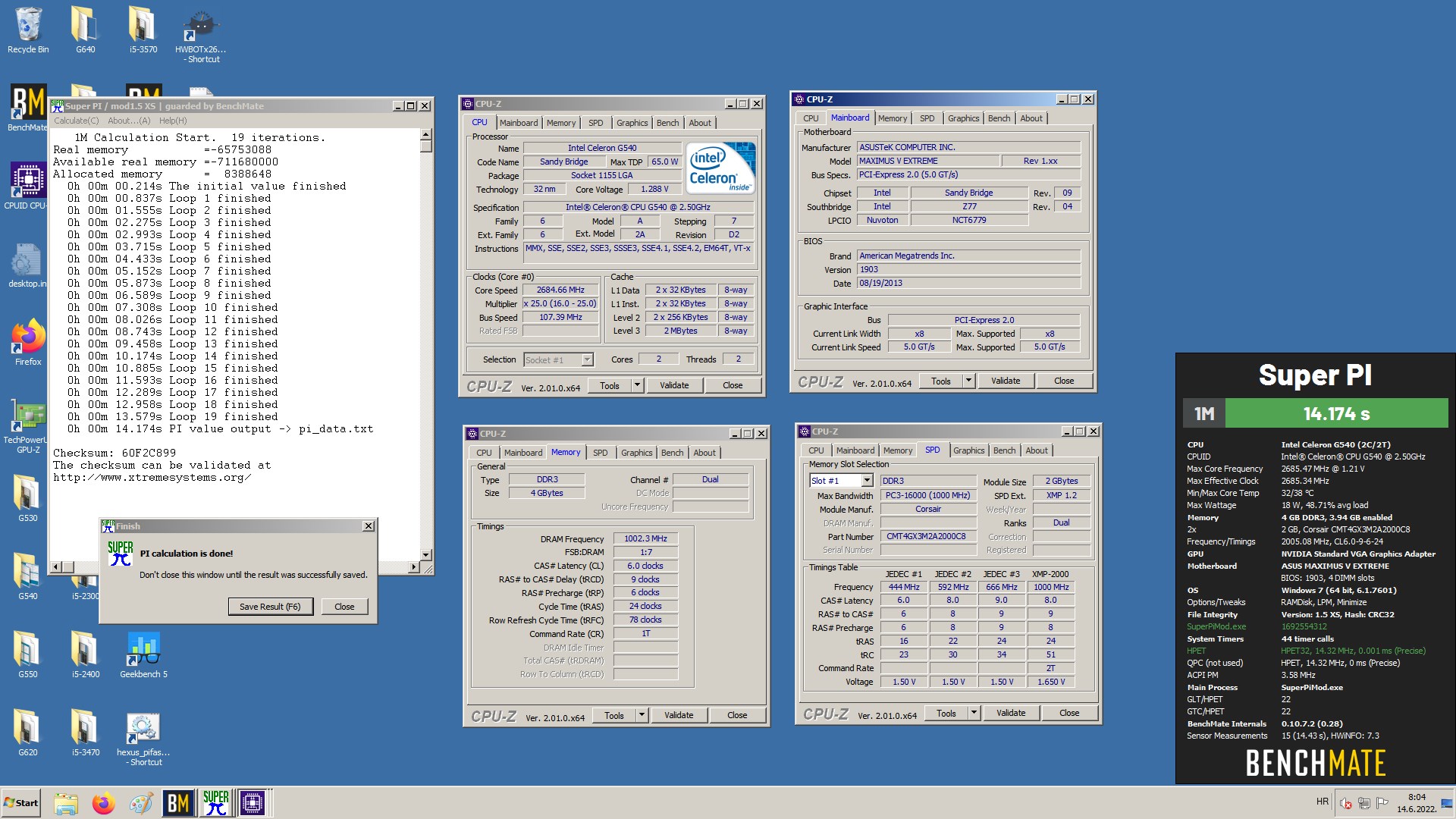Open the i5-3470 folder icon
Screen dimensions: 1456x819
[86, 733]
